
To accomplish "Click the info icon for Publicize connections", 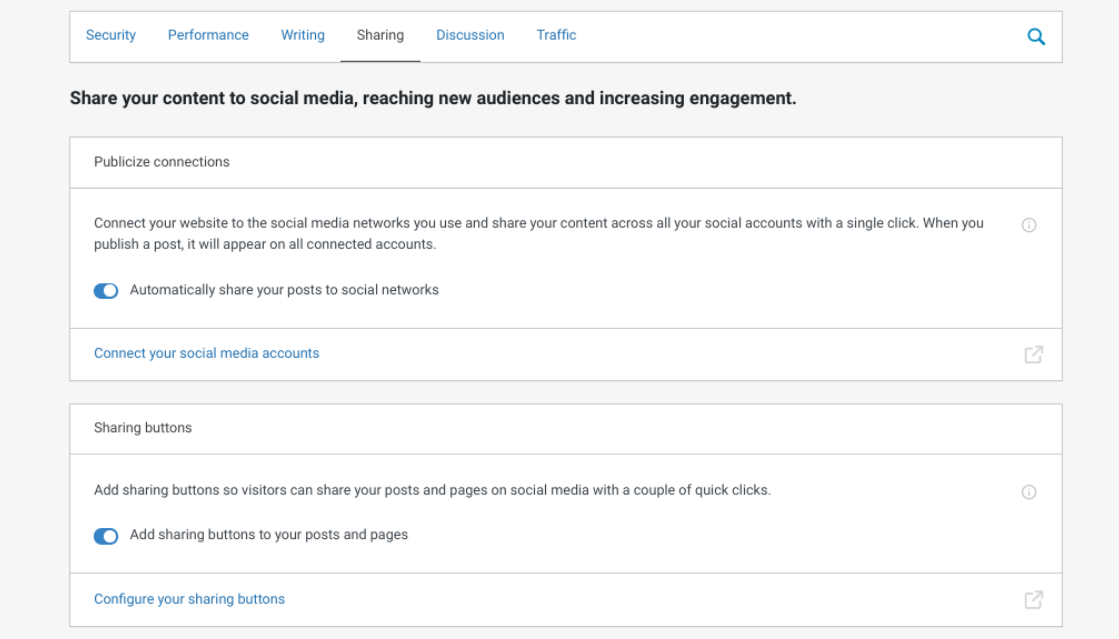I will [x=1030, y=224].
